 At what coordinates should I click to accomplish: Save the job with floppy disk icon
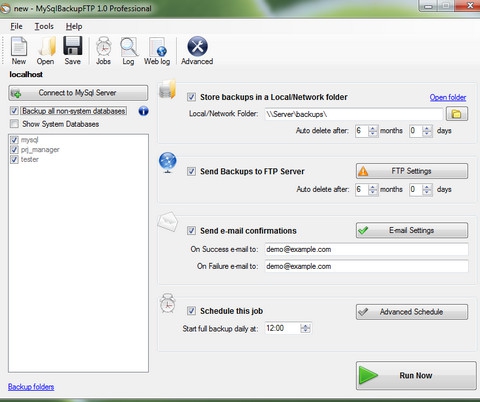(x=73, y=51)
